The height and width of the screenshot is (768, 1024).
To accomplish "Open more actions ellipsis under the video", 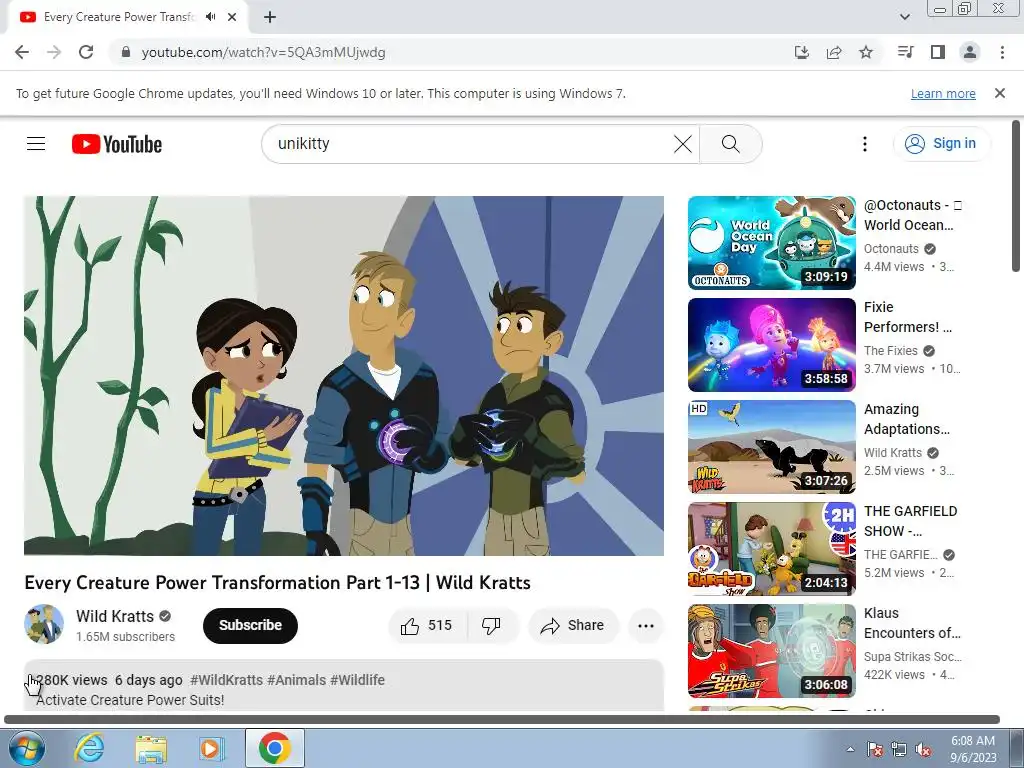I will (x=646, y=626).
